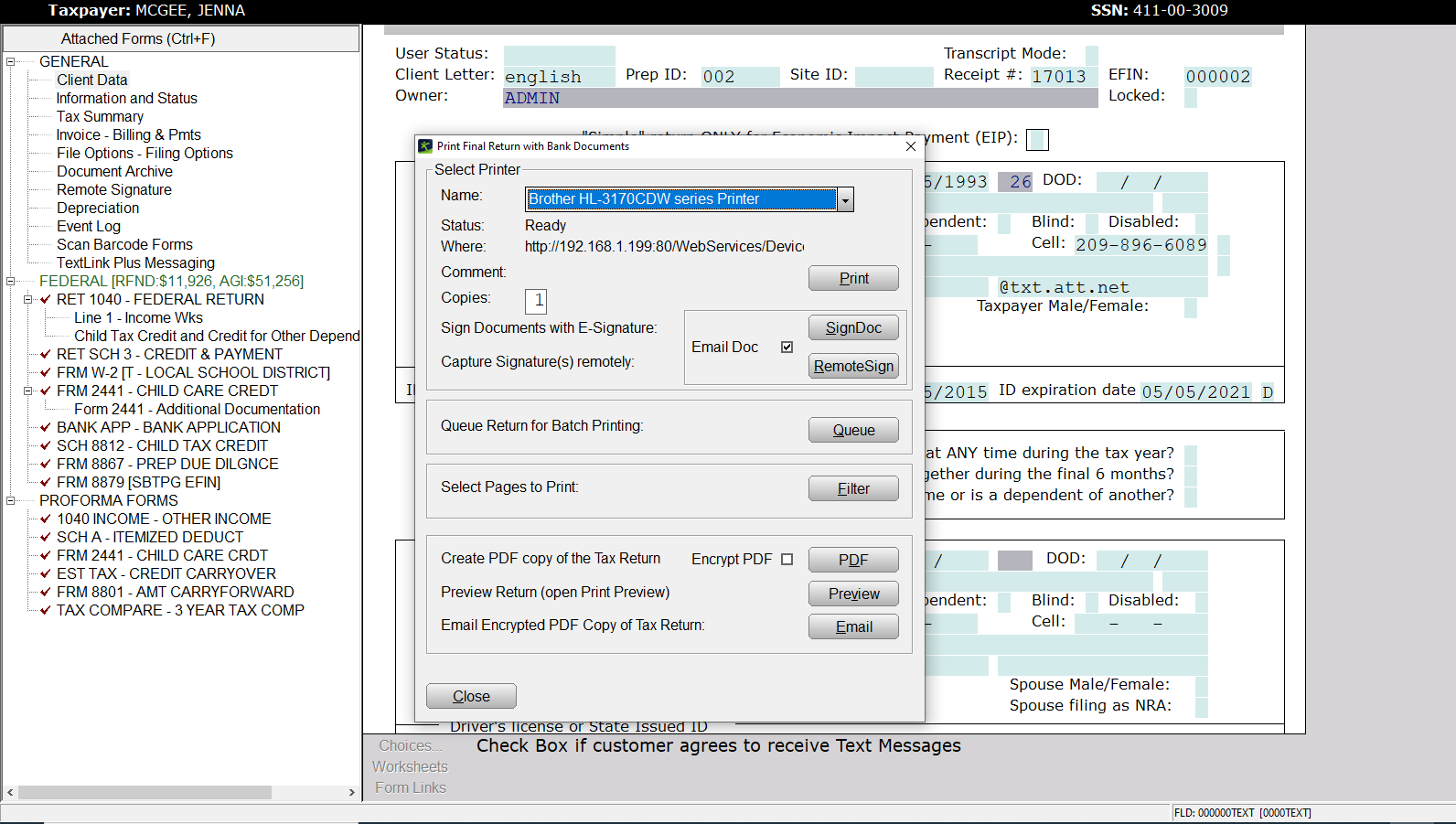Collapse the GENERAL tree section
The image size is (1456, 824).
coord(11,62)
